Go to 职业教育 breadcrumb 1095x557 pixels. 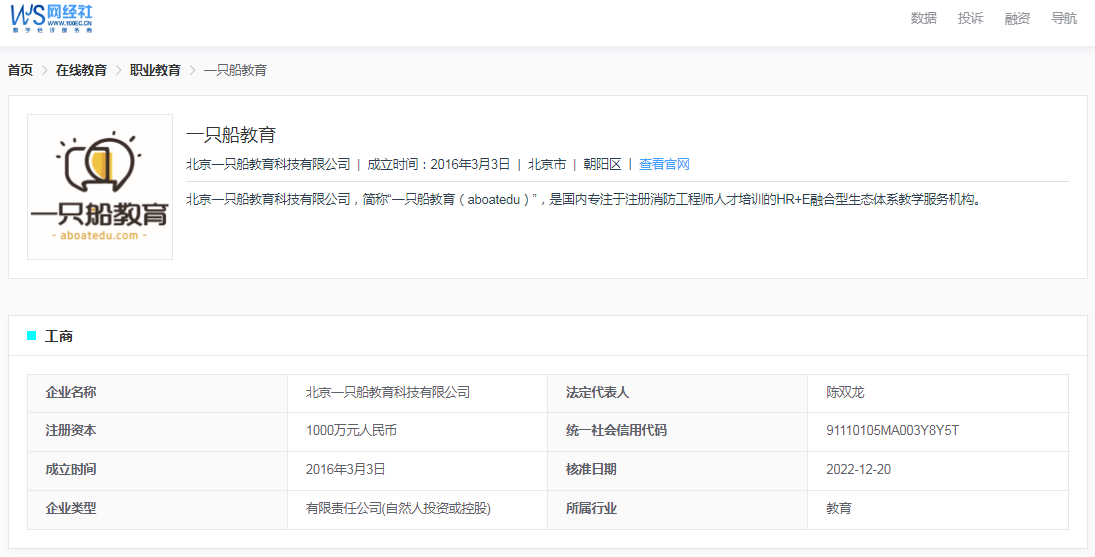(155, 70)
